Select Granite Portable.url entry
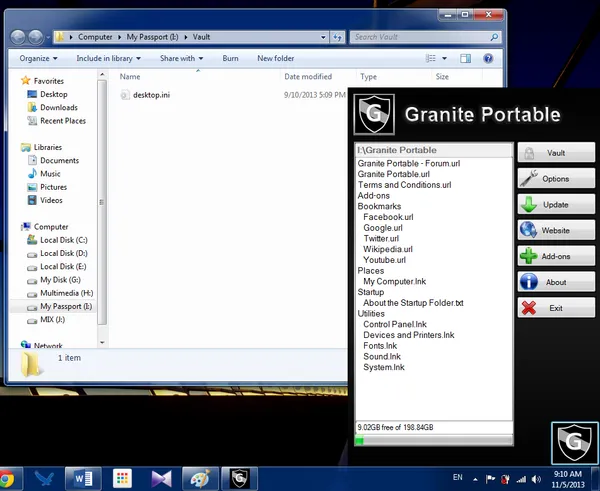The width and height of the screenshot is (600, 491). click(393, 174)
